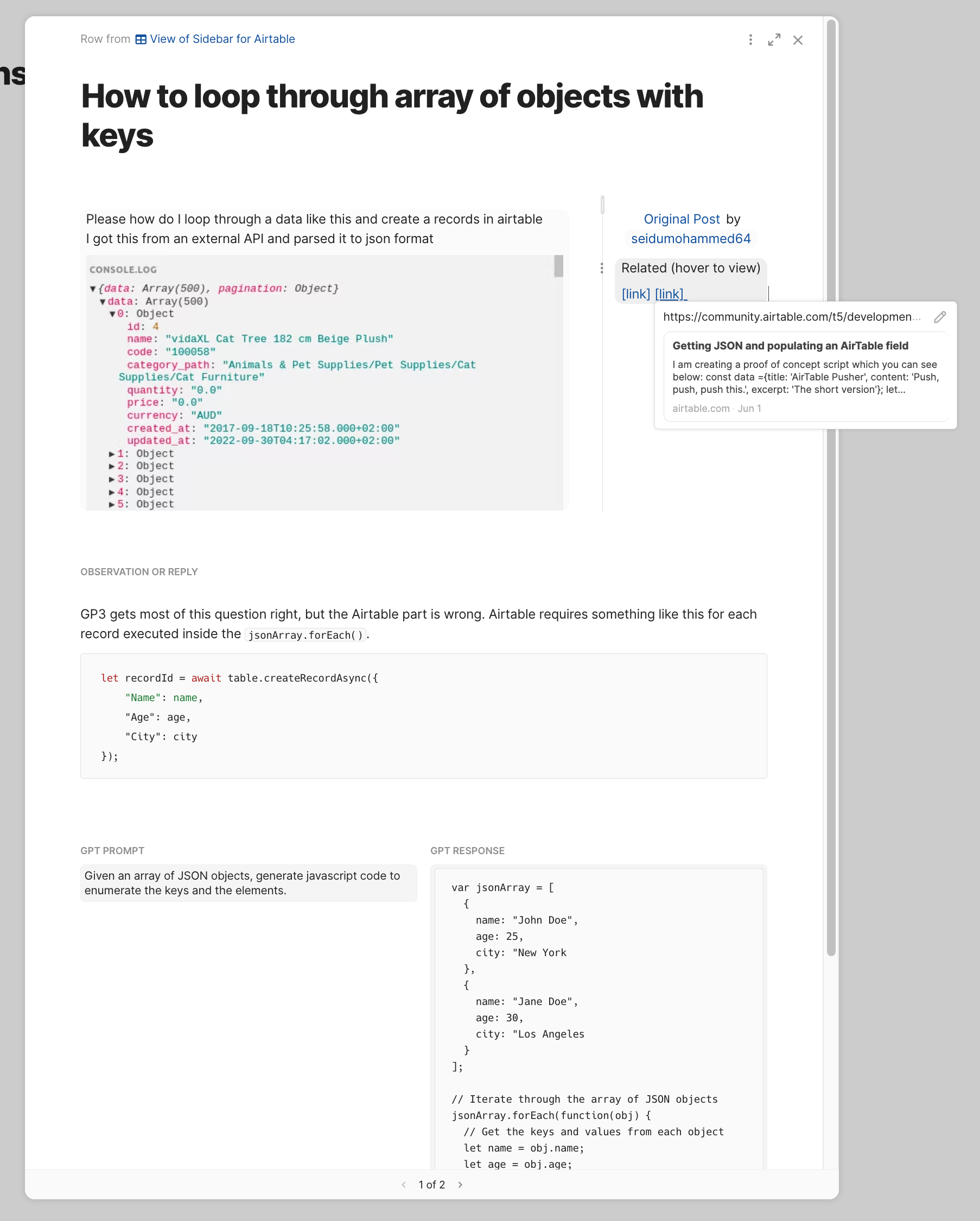Expand the row to full screen
The height and width of the screenshot is (1221, 980).
(x=774, y=40)
